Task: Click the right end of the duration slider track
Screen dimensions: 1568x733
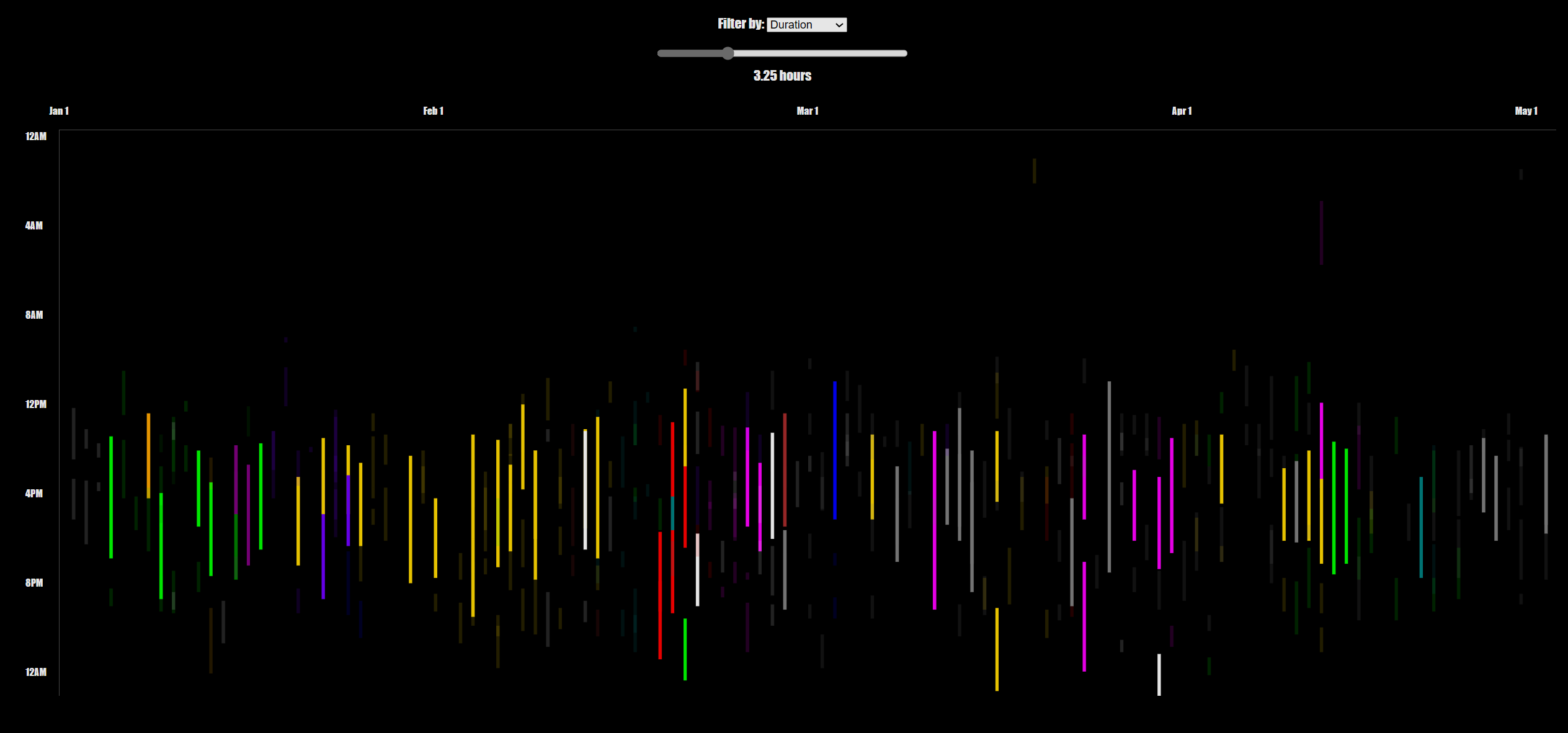Action: coord(904,53)
